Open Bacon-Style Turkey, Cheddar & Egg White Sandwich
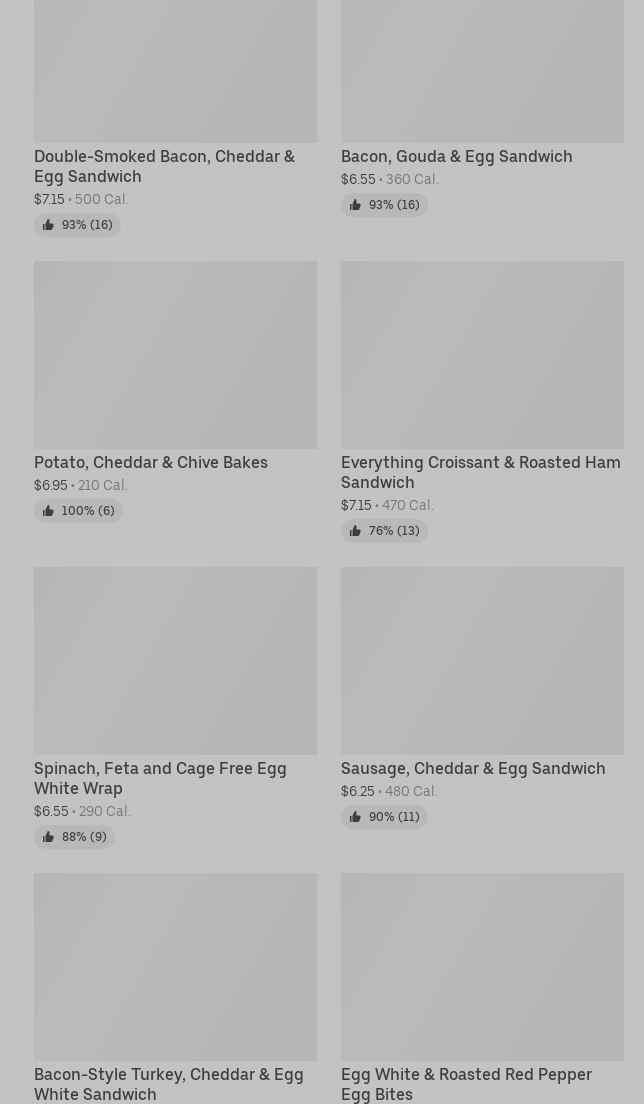Screen dimensions: 644x1104 pos(168,1084)
